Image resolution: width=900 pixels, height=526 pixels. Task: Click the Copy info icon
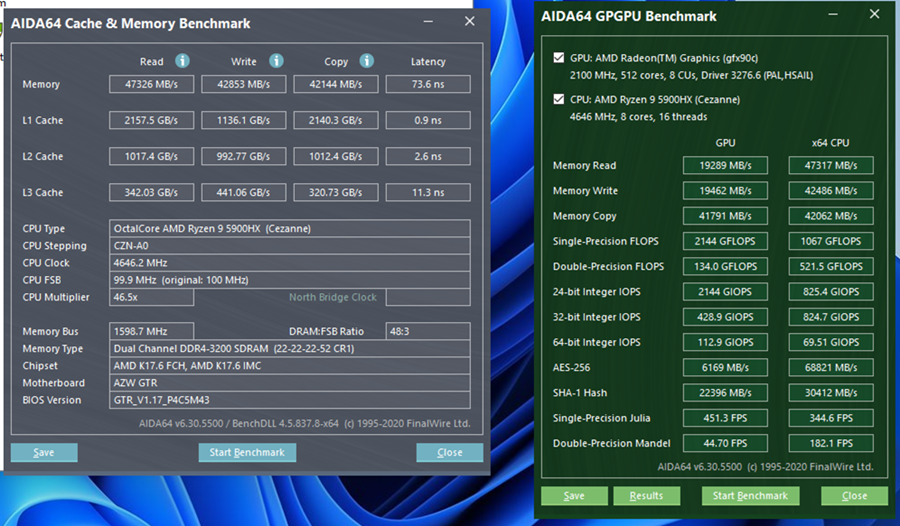click(367, 61)
